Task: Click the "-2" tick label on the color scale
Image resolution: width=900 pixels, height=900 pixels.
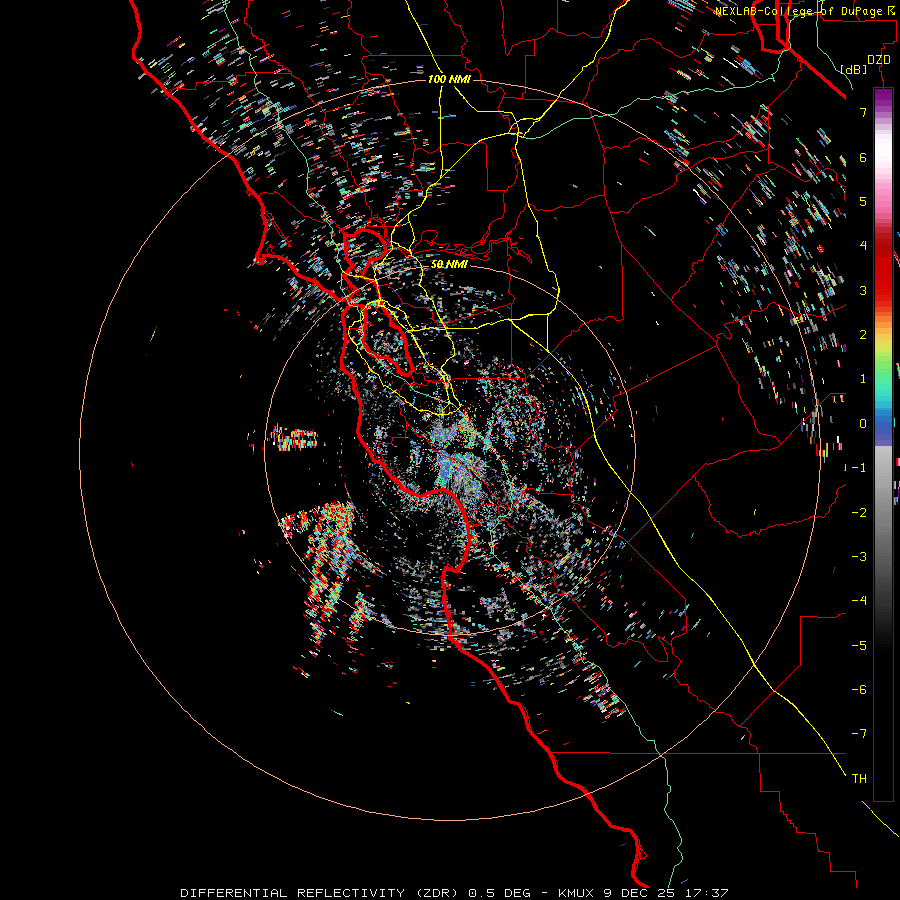Action: point(859,513)
